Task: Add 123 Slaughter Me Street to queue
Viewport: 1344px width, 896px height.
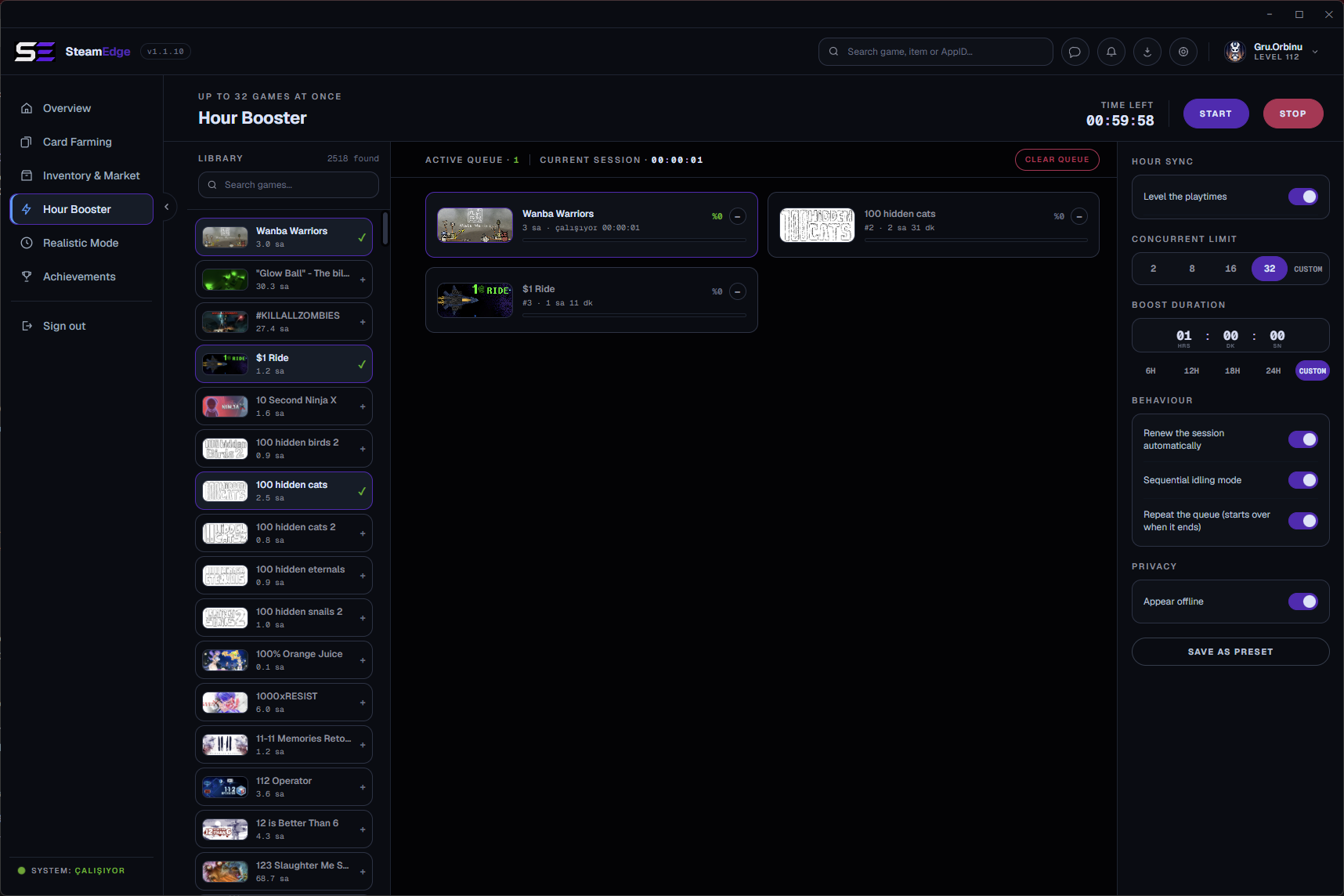Action: [x=363, y=872]
